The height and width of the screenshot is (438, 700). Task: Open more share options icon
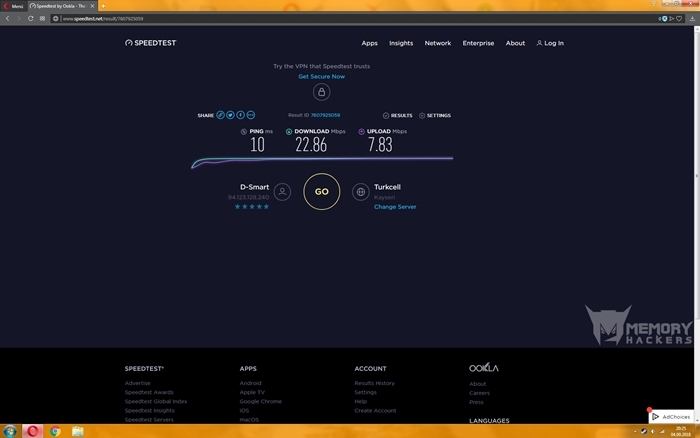[x=251, y=115]
